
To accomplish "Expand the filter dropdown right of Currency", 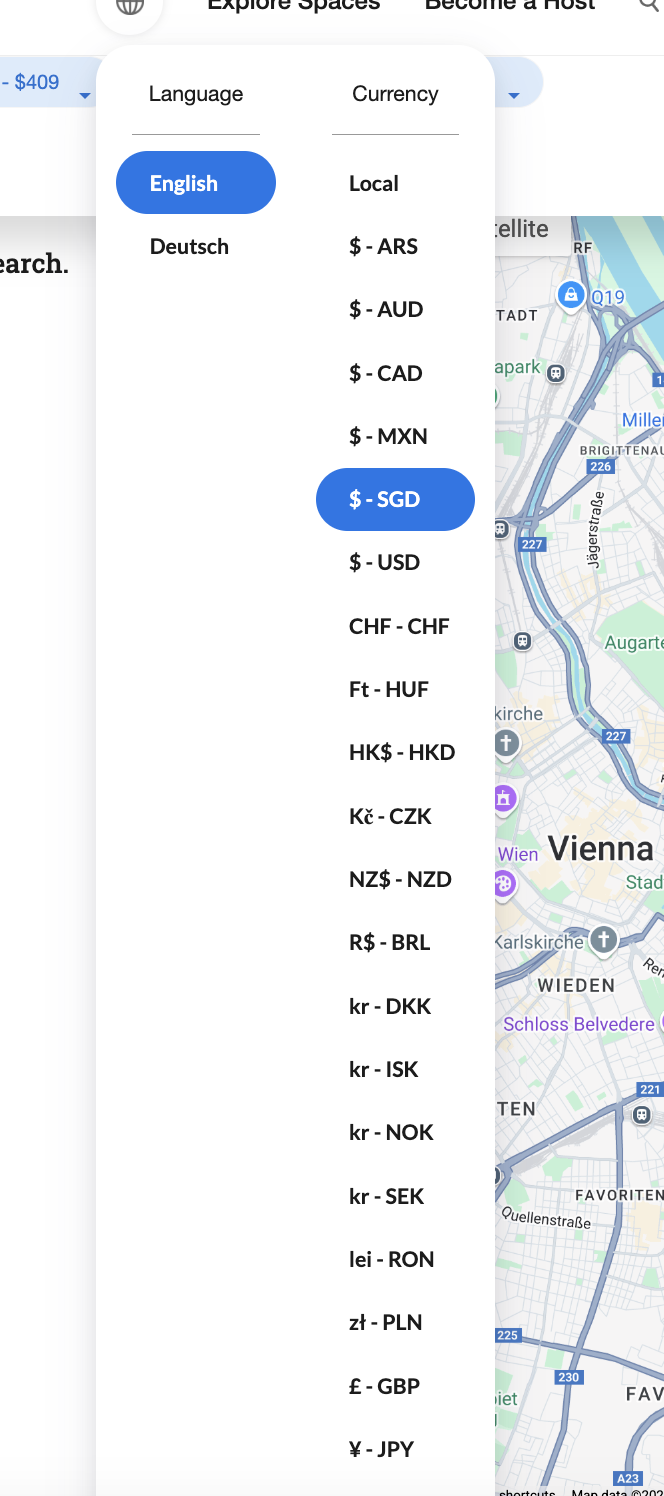I will coord(514,95).
